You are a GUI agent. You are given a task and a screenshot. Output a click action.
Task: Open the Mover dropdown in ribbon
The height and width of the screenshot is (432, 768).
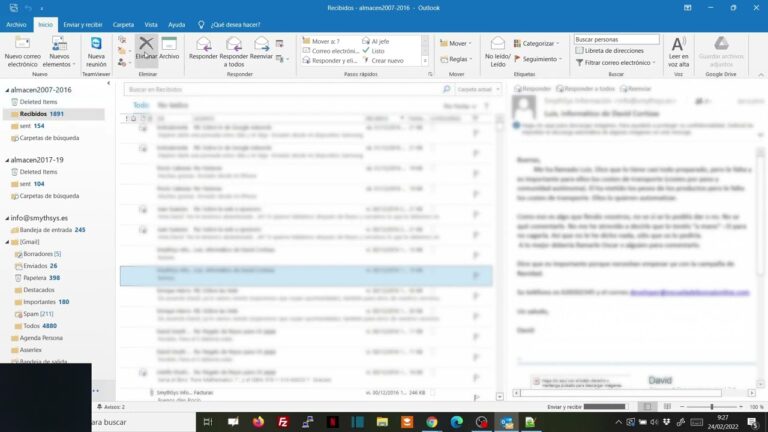point(456,43)
